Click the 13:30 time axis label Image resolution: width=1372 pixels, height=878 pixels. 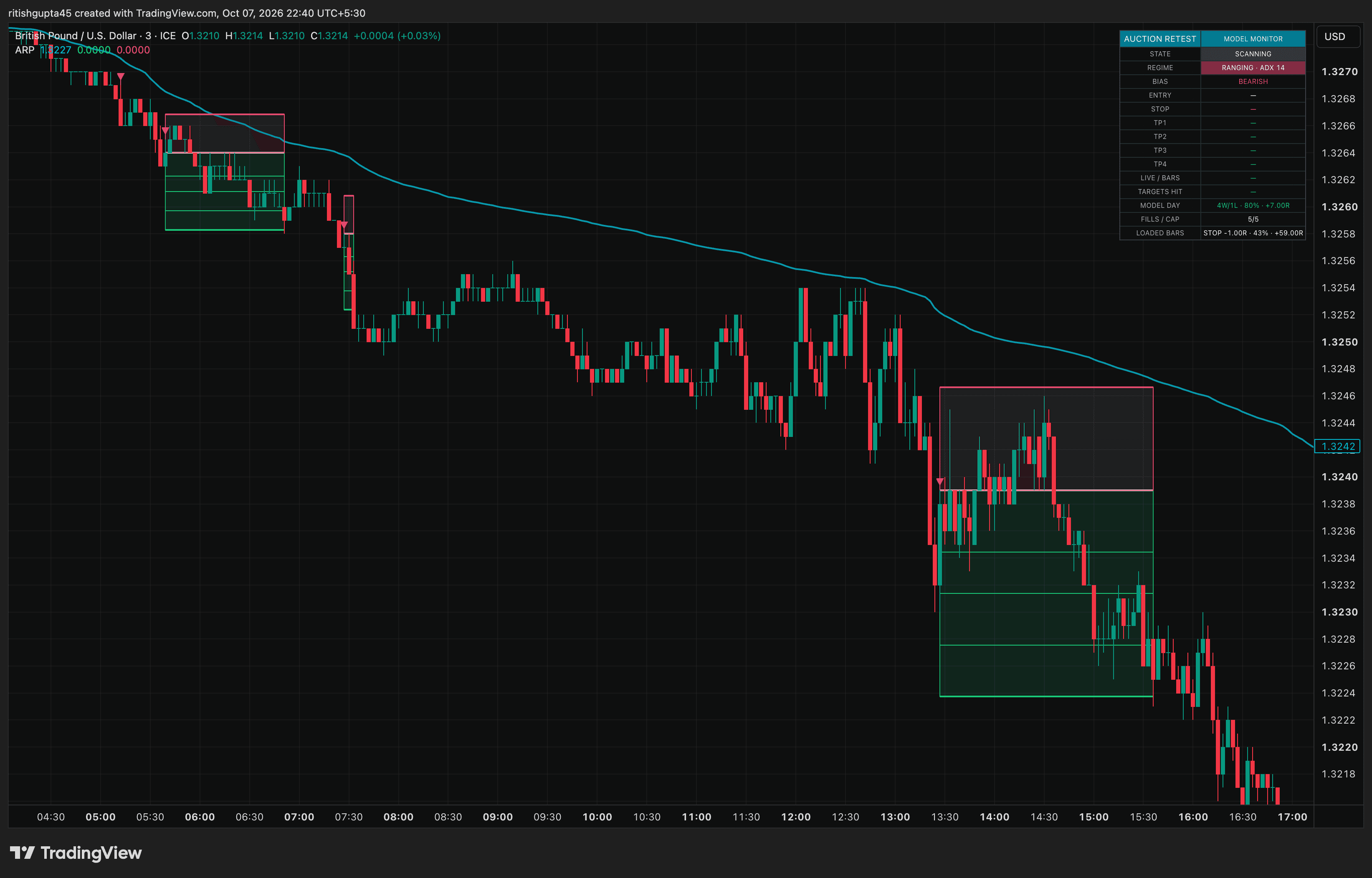pyautogui.click(x=945, y=817)
